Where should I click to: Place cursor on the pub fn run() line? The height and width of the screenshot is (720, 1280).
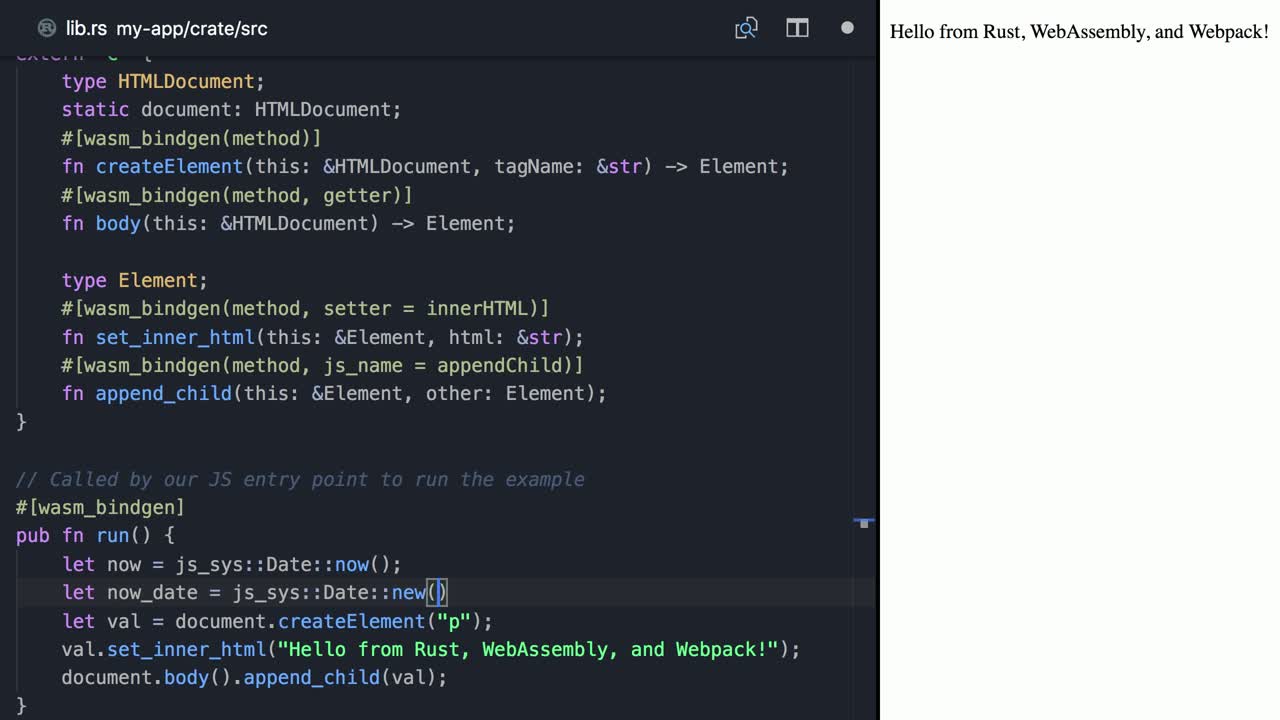[95, 536]
